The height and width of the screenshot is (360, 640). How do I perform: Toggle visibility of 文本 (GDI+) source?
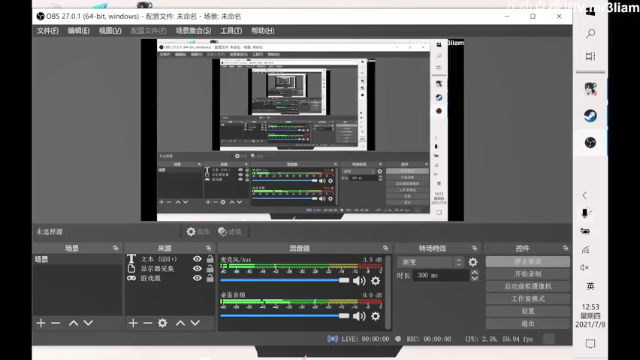(x=197, y=259)
